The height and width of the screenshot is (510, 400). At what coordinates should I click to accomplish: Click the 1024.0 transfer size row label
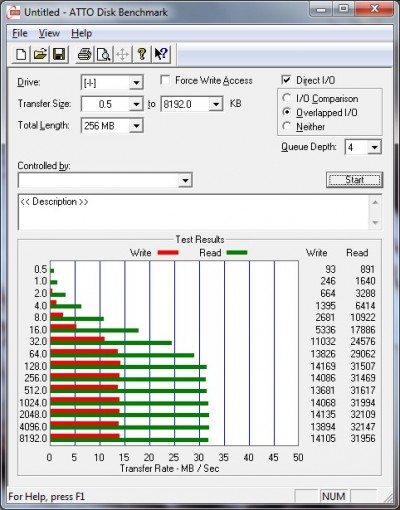coord(33,403)
